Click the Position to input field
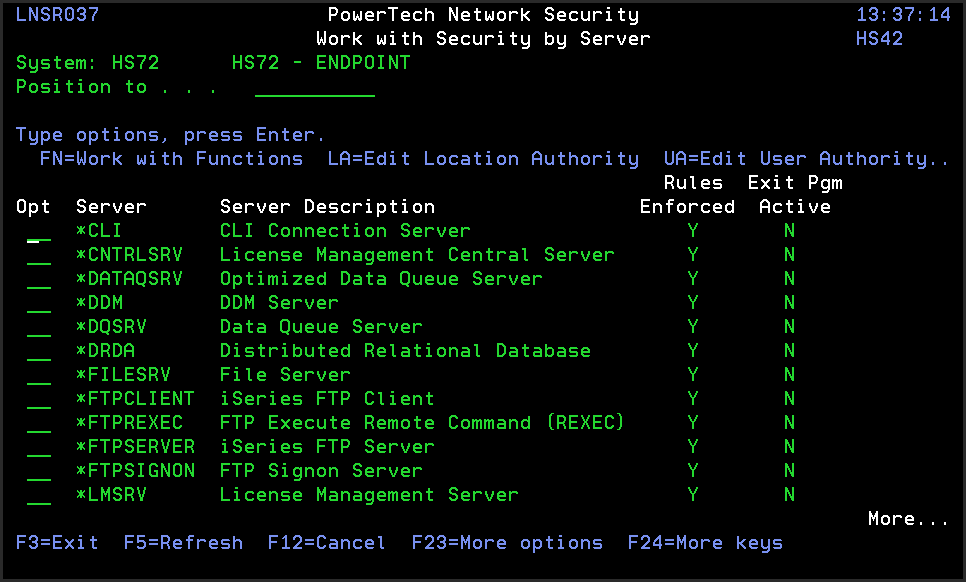The width and height of the screenshot is (966, 582). click(315, 88)
